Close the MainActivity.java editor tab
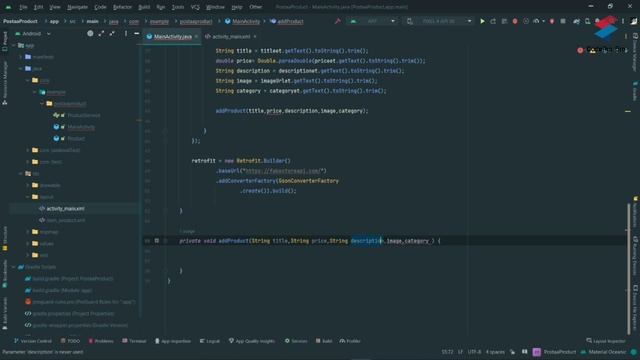 pos(196,37)
